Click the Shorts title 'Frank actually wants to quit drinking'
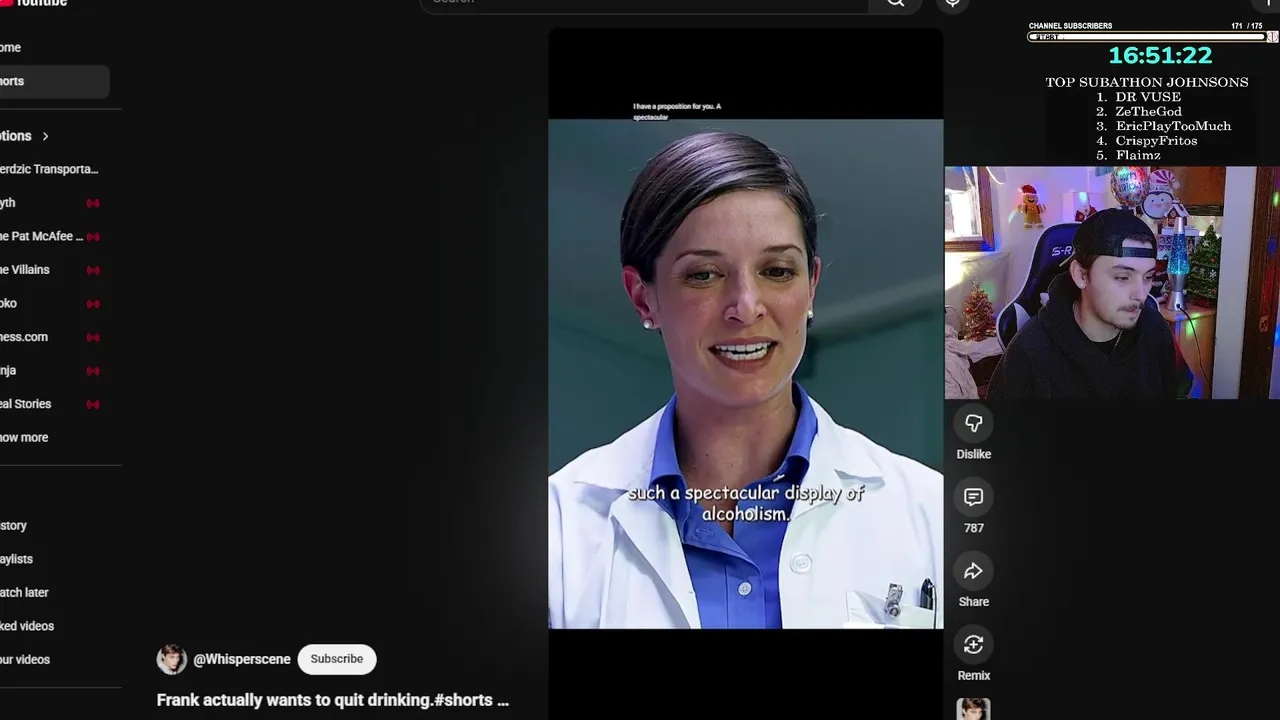Screen dimensions: 1280x720 [333, 700]
